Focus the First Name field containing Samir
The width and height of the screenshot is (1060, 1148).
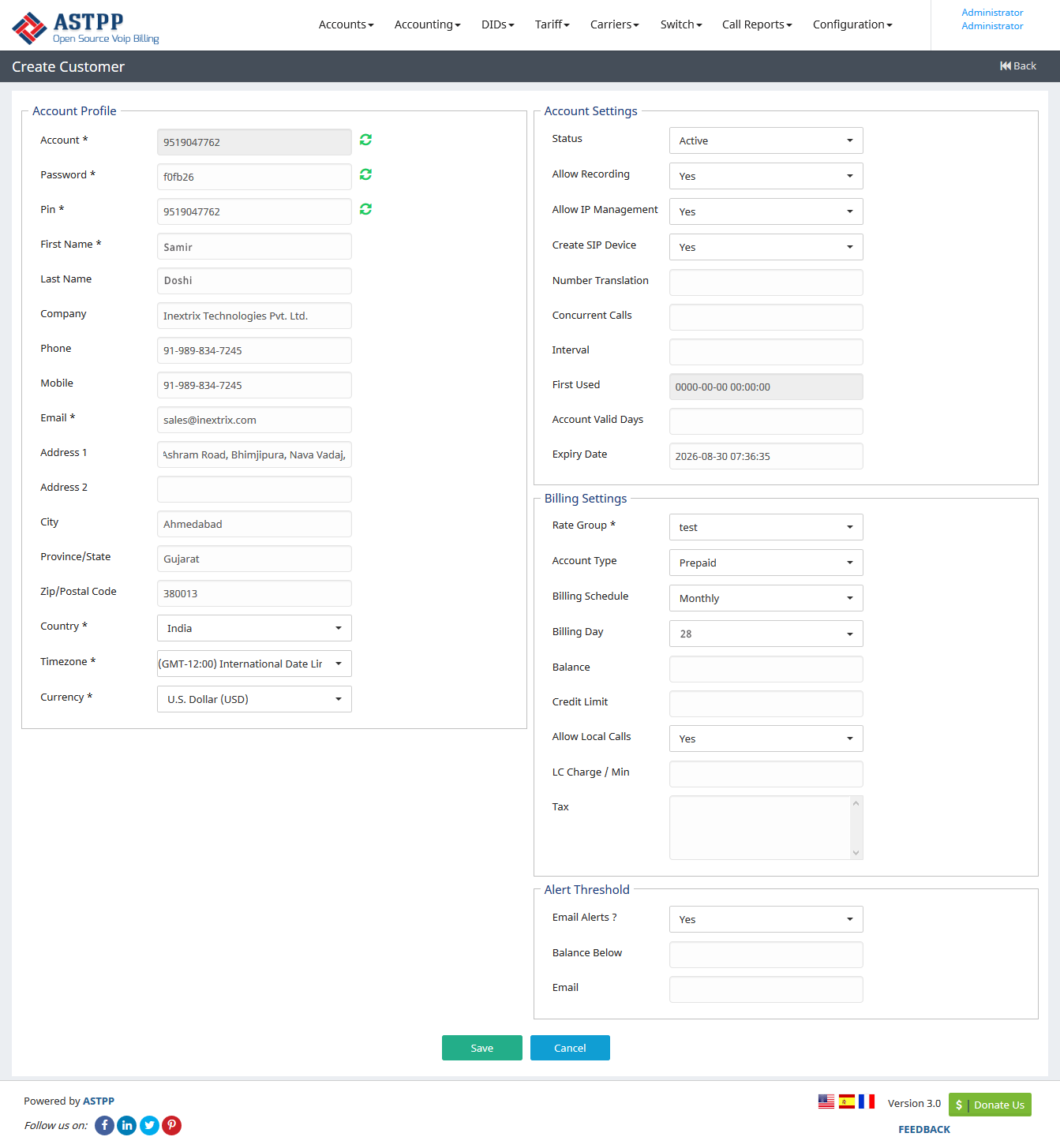coord(254,246)
